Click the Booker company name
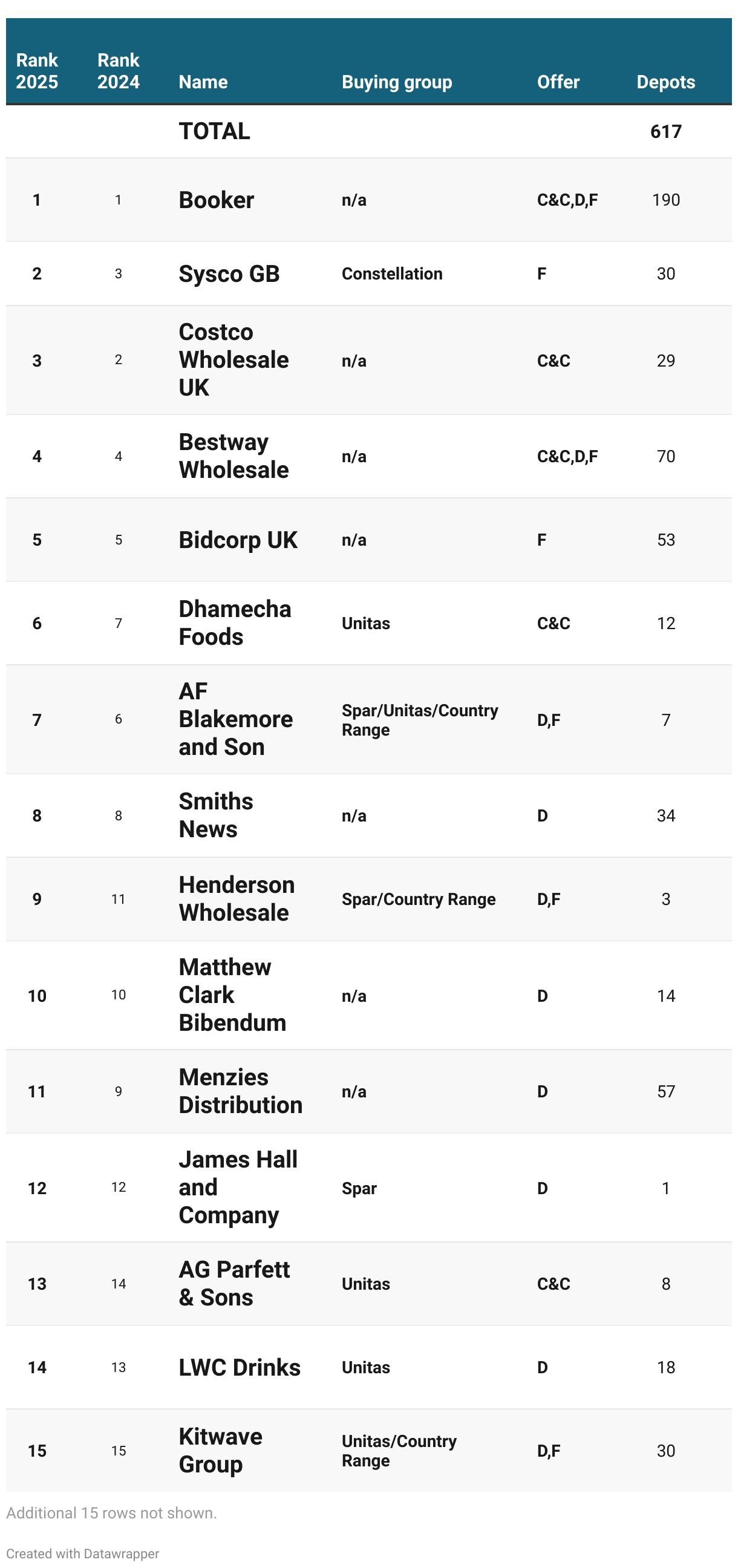 [216, 200]
